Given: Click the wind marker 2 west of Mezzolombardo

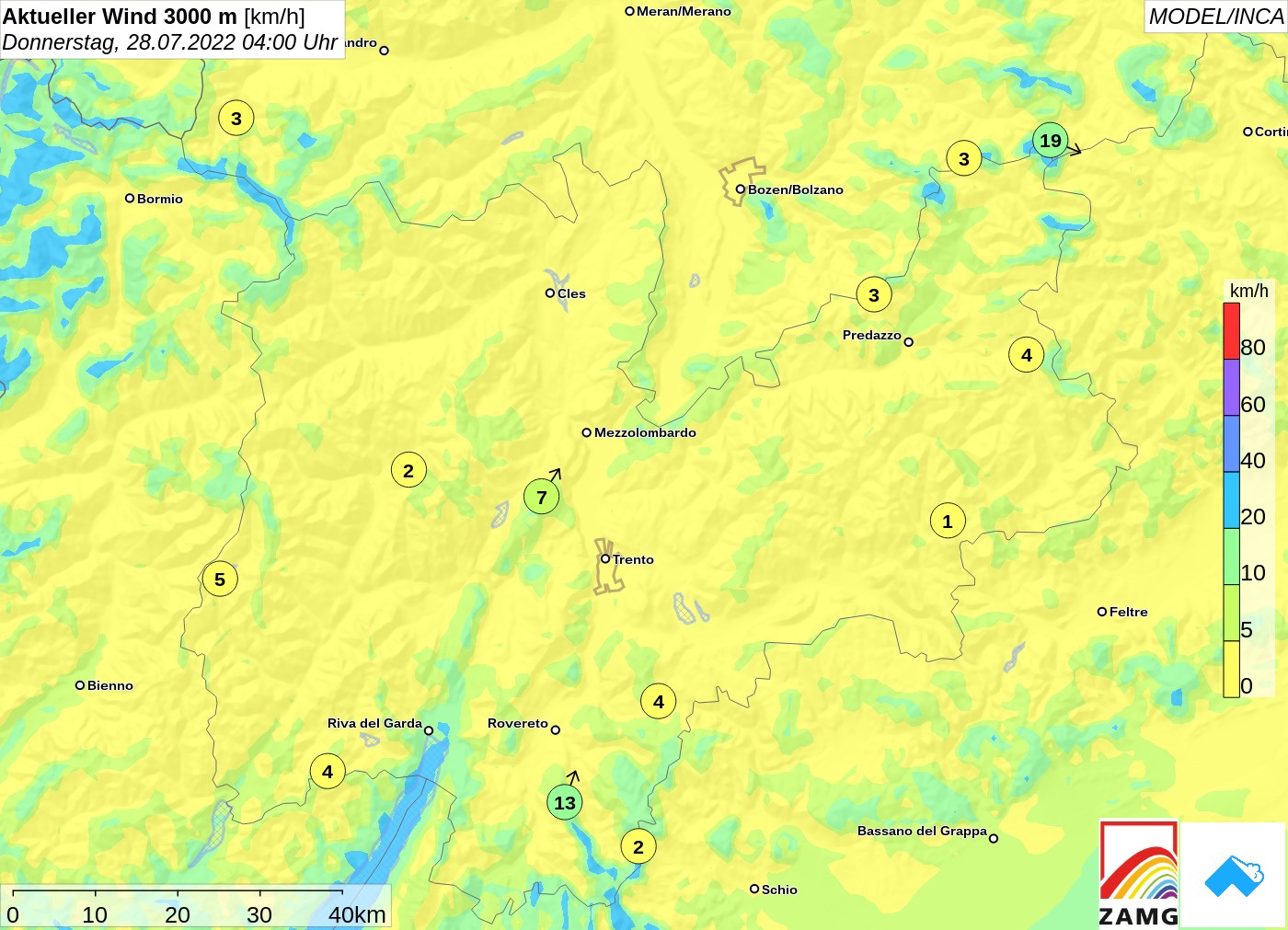Looking at the screenshot, I should [408, 471].
